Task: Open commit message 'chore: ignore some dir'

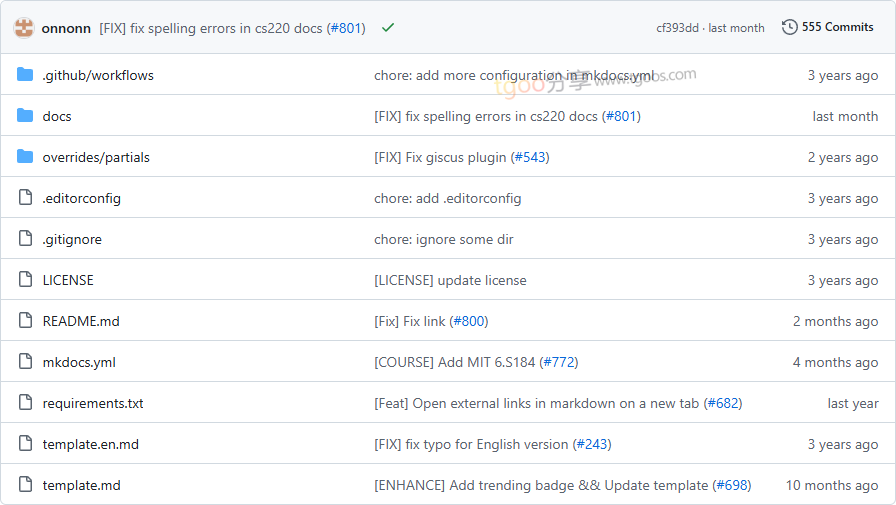Action: (x=443, y=239)
